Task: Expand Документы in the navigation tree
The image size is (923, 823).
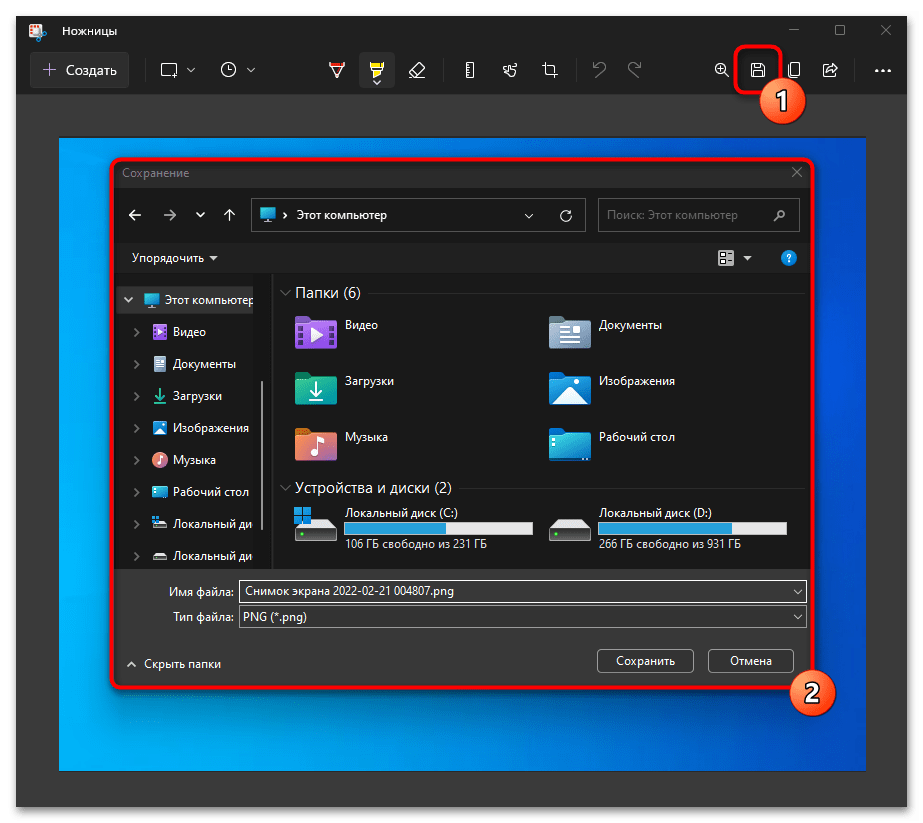Action: 137,364
